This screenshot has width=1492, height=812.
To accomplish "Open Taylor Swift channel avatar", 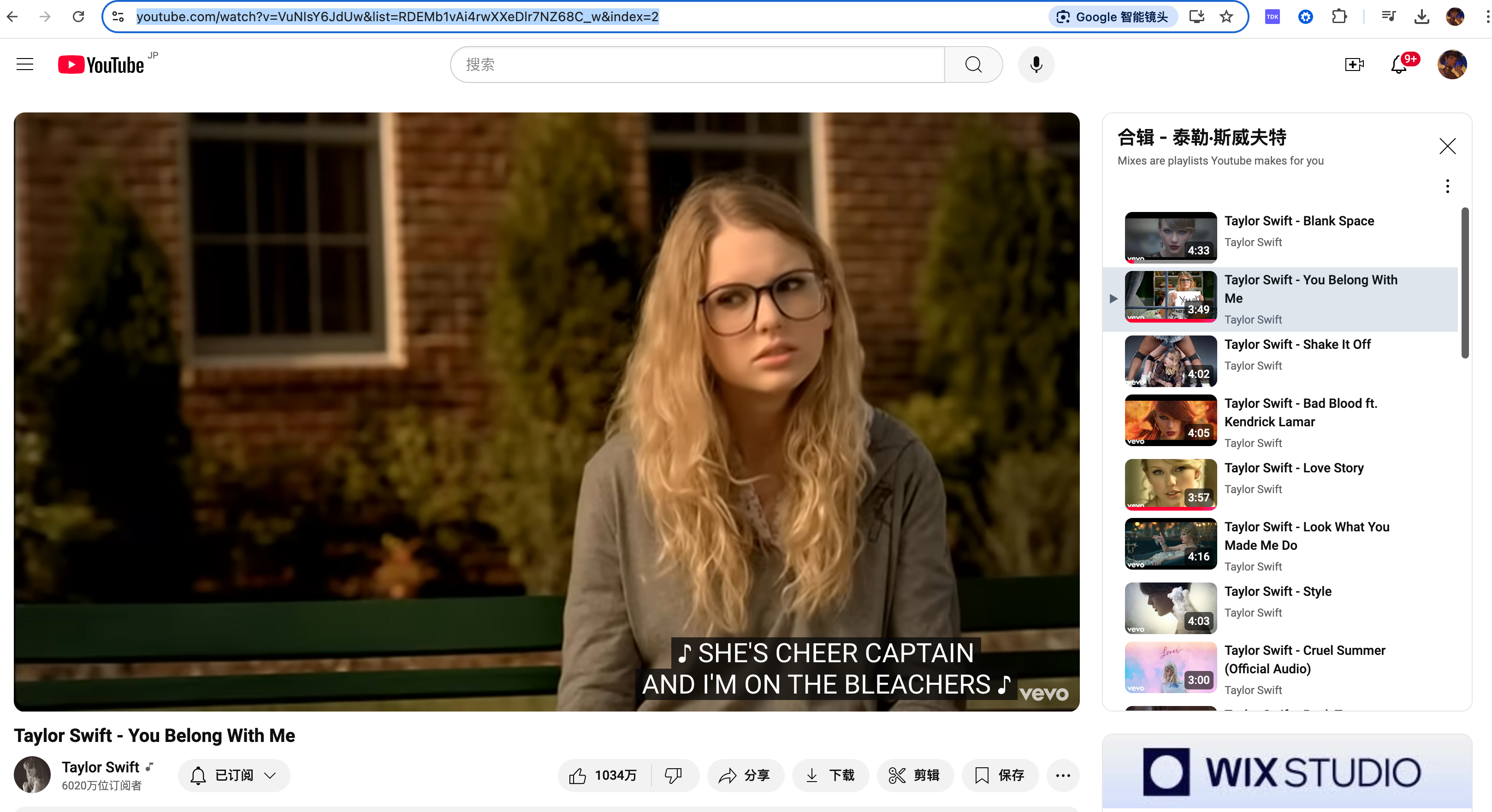I will pos(32,774).
